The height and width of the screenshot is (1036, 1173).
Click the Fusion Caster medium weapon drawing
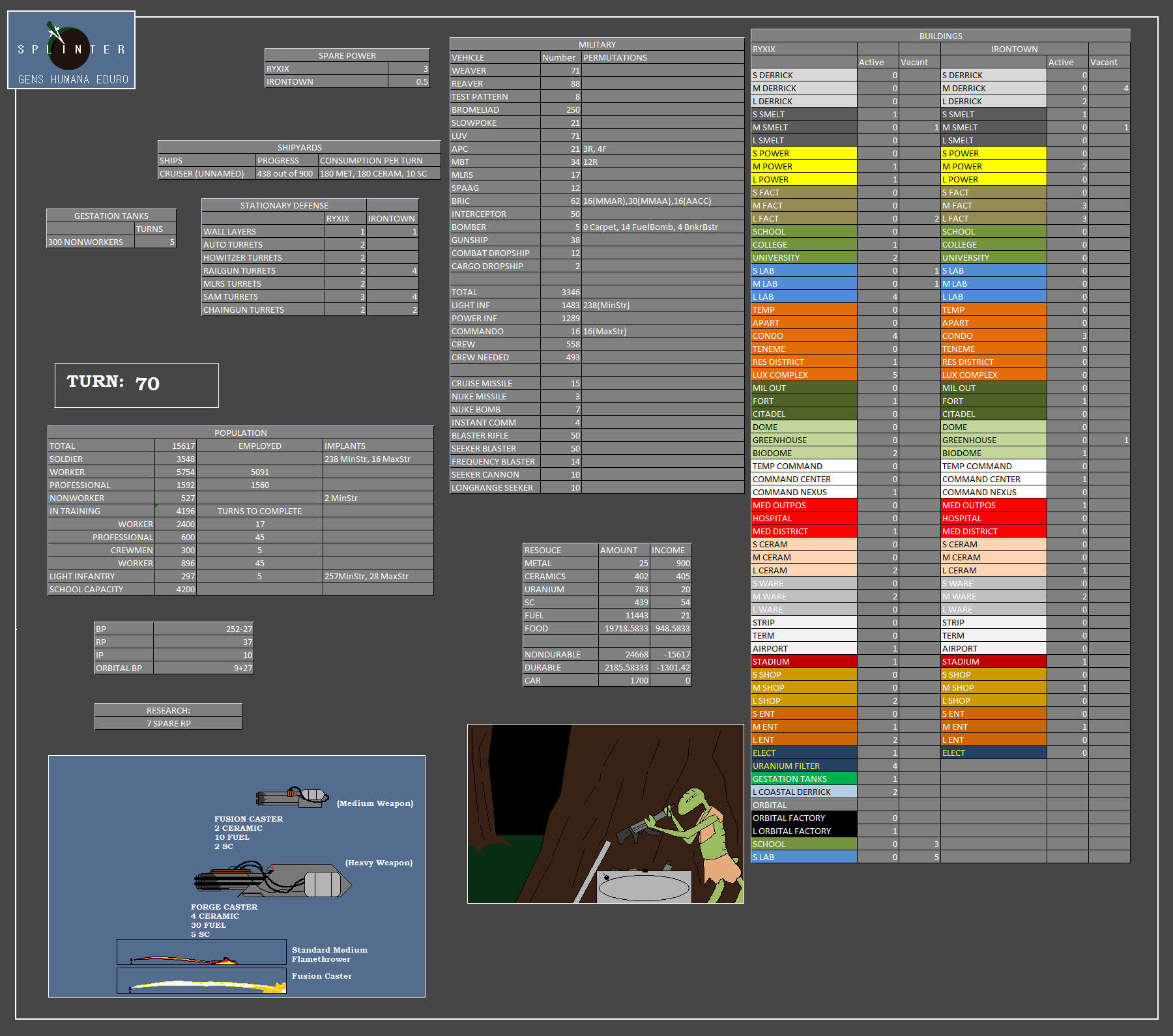tap(292, 797)
